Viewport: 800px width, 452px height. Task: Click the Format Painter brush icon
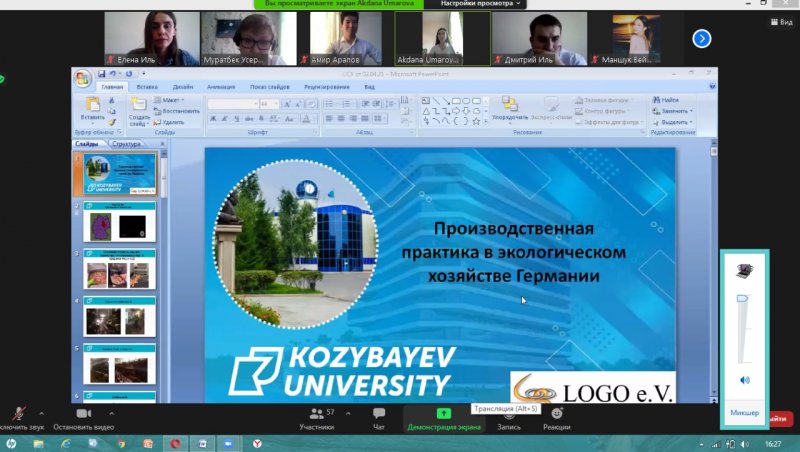(x=112, y=122)
